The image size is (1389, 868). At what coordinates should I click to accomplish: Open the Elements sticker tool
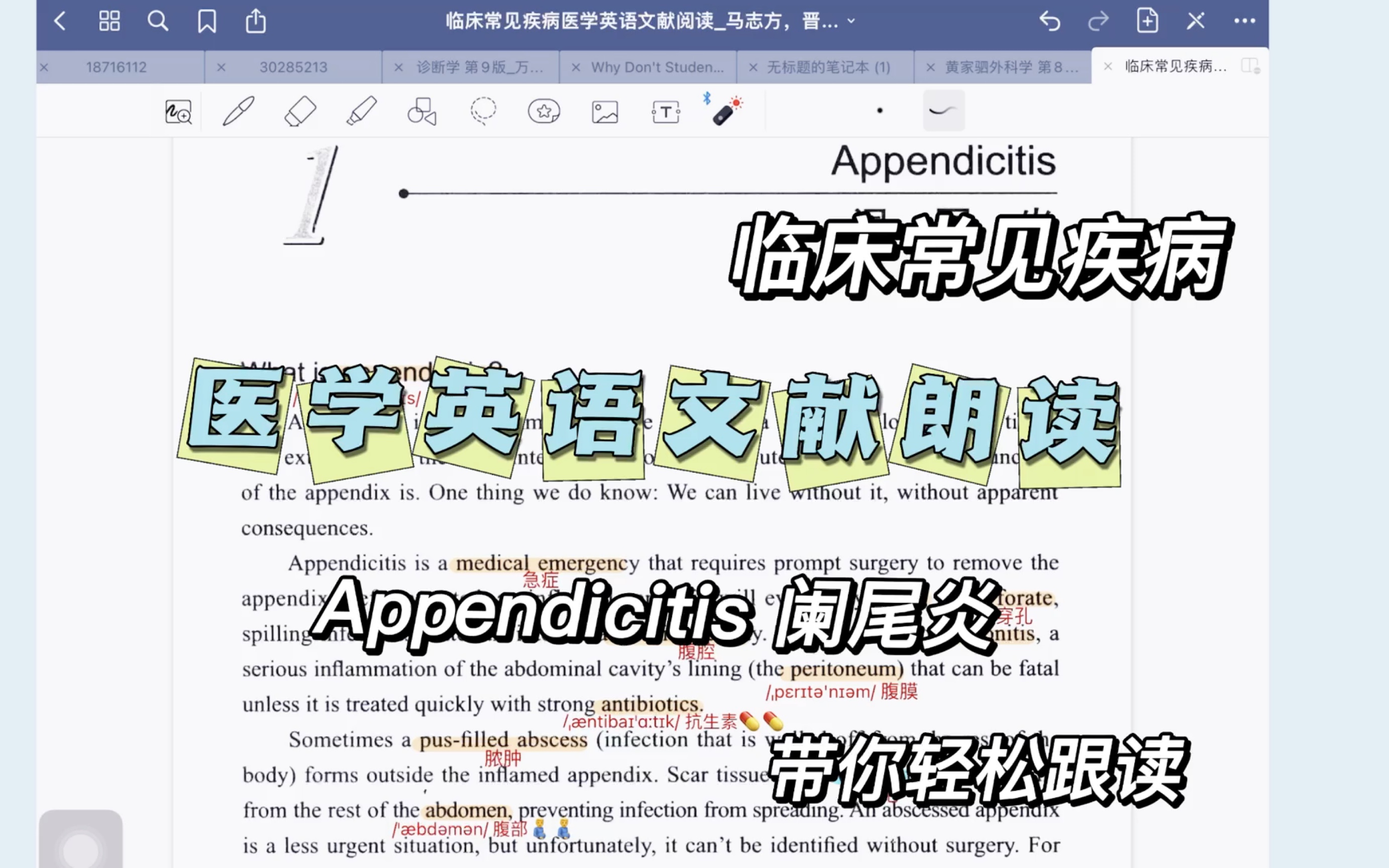[544, 111]
